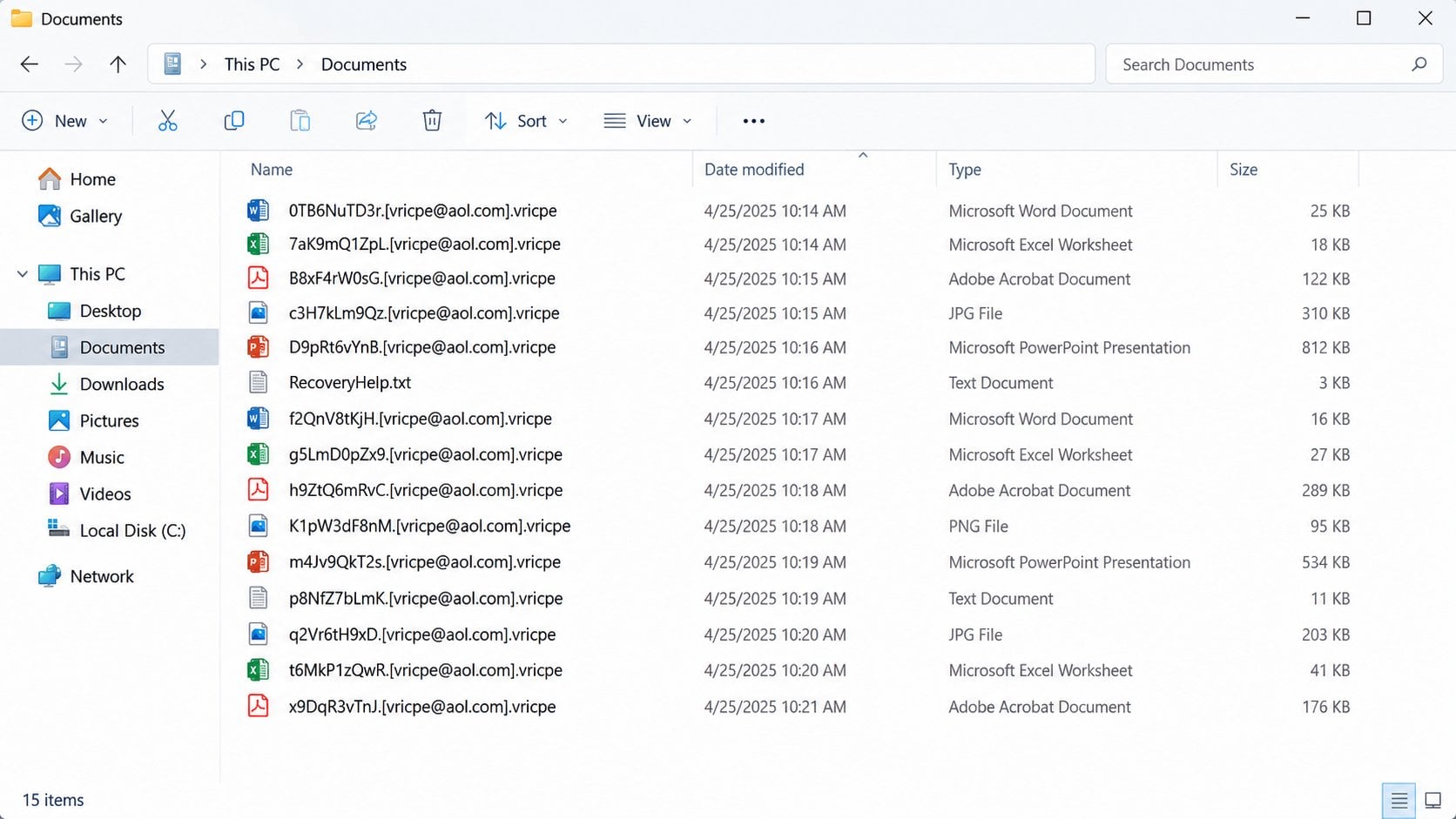Go up one folder level
Image resolution: width=1456 pixels, height=819 pixels.
[118, 64]
